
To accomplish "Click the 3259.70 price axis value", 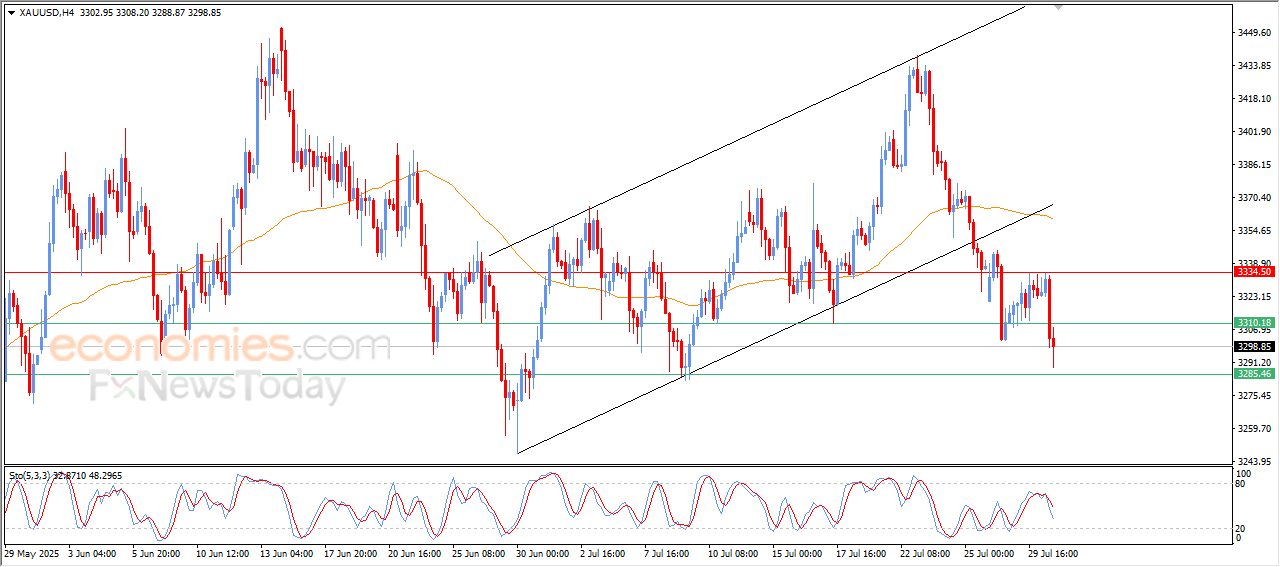I will tap(1253, 429).
